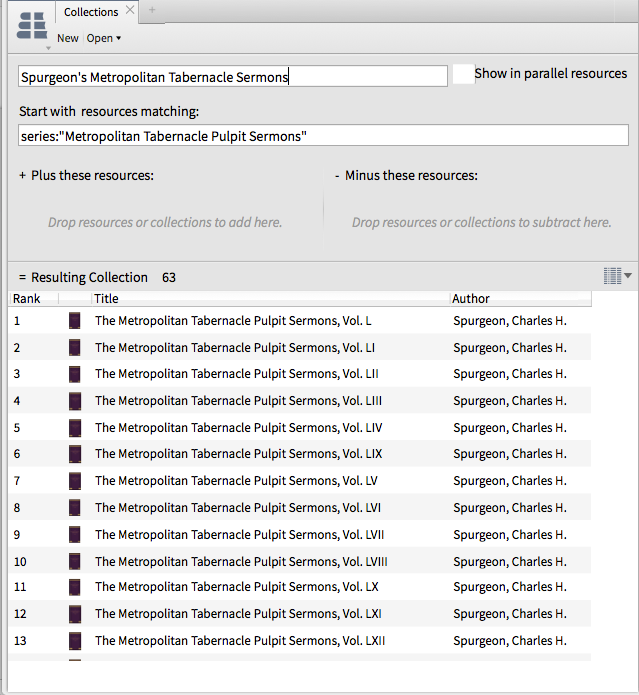The image size is (639, 695).
Task: Select title ending in Vol. LVII
Action: (239, 535)
